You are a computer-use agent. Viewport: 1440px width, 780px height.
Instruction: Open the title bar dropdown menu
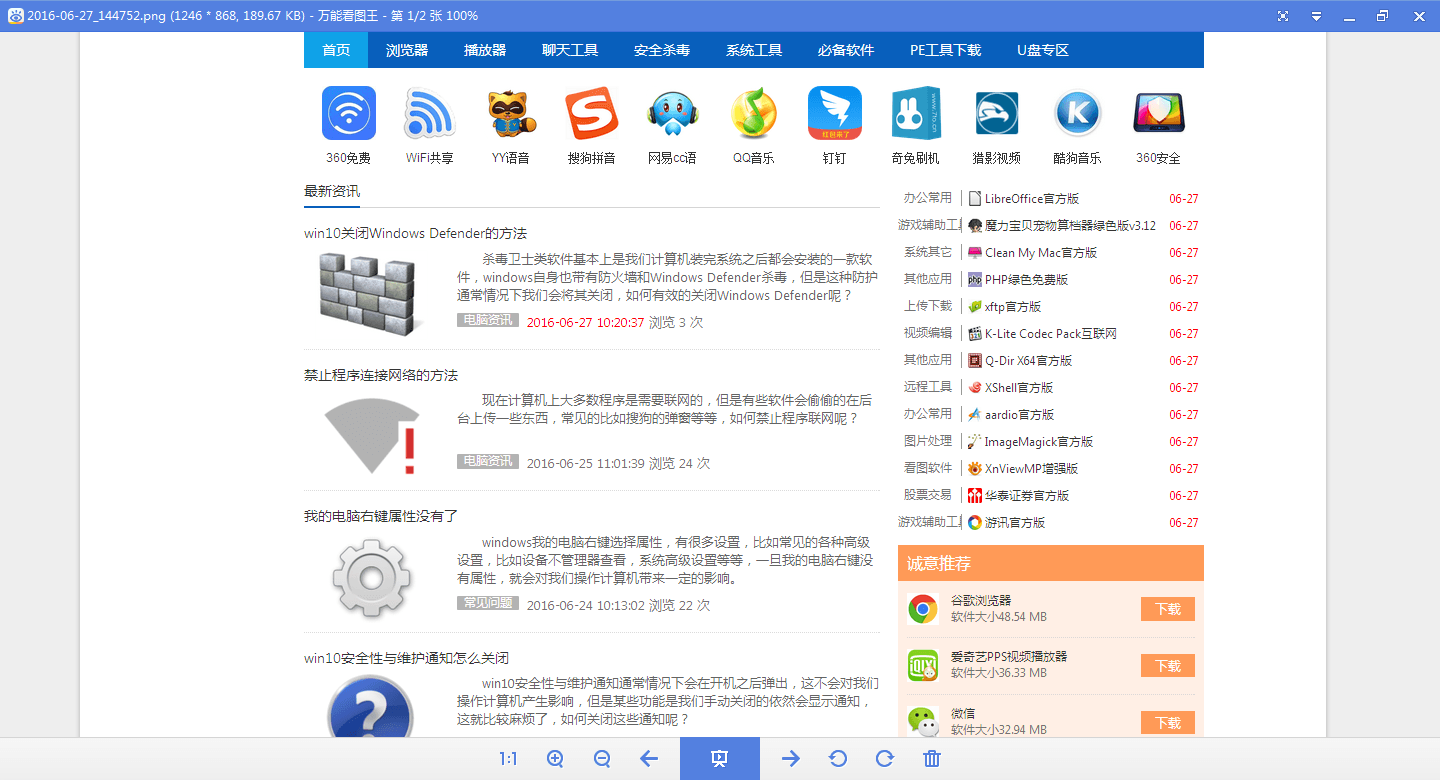tap(1316, 16)
